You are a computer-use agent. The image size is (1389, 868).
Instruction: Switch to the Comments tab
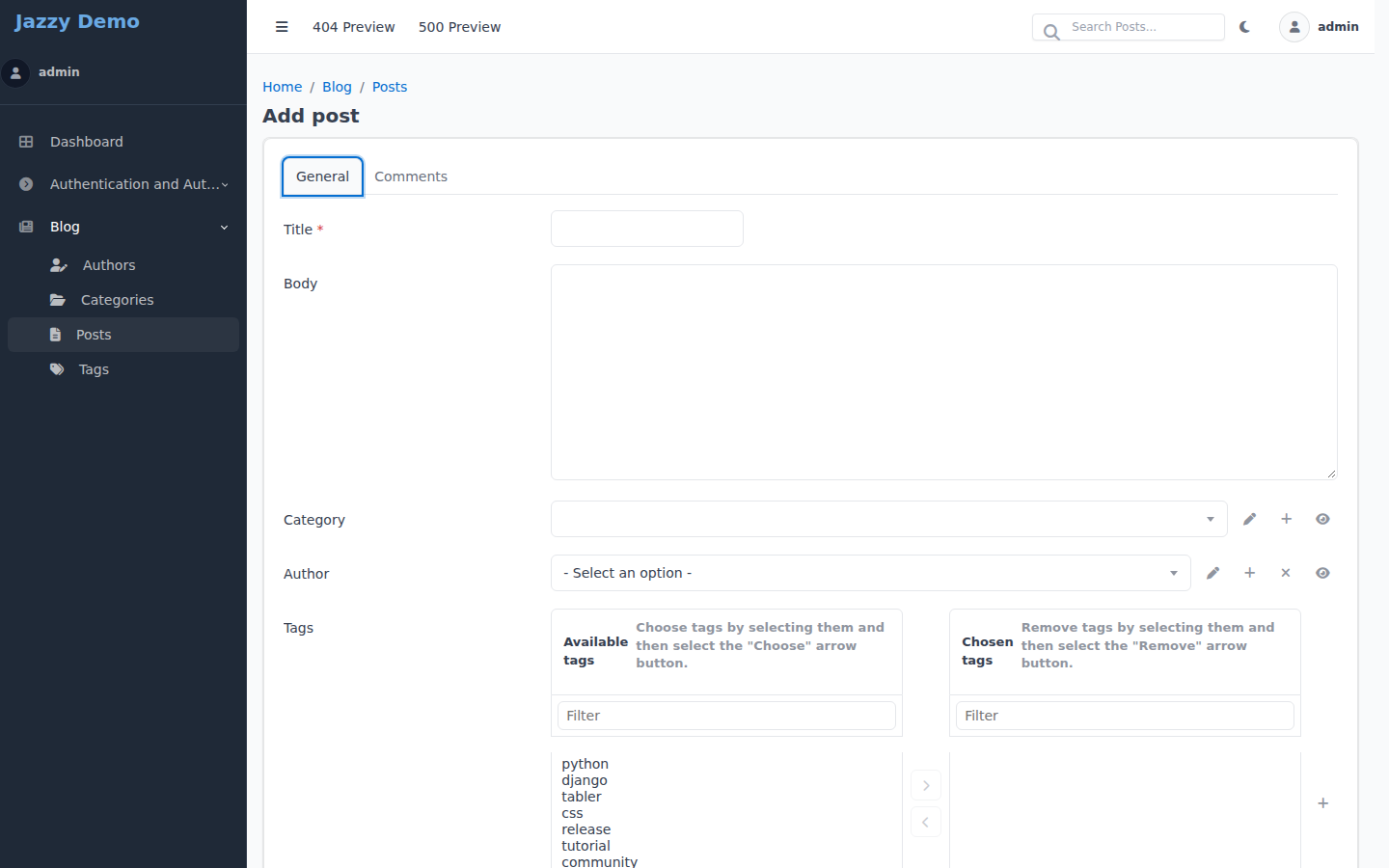point(411,176)
